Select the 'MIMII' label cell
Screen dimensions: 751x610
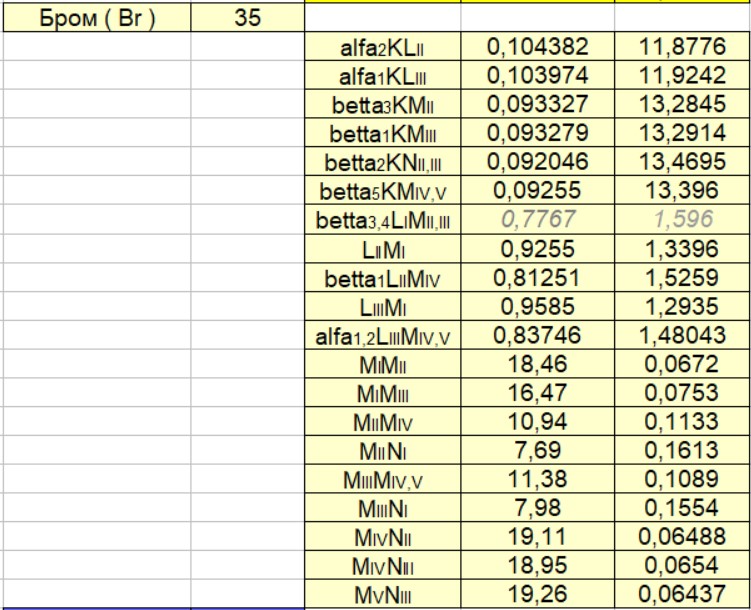pyautogui.click(x=383, y=364)
